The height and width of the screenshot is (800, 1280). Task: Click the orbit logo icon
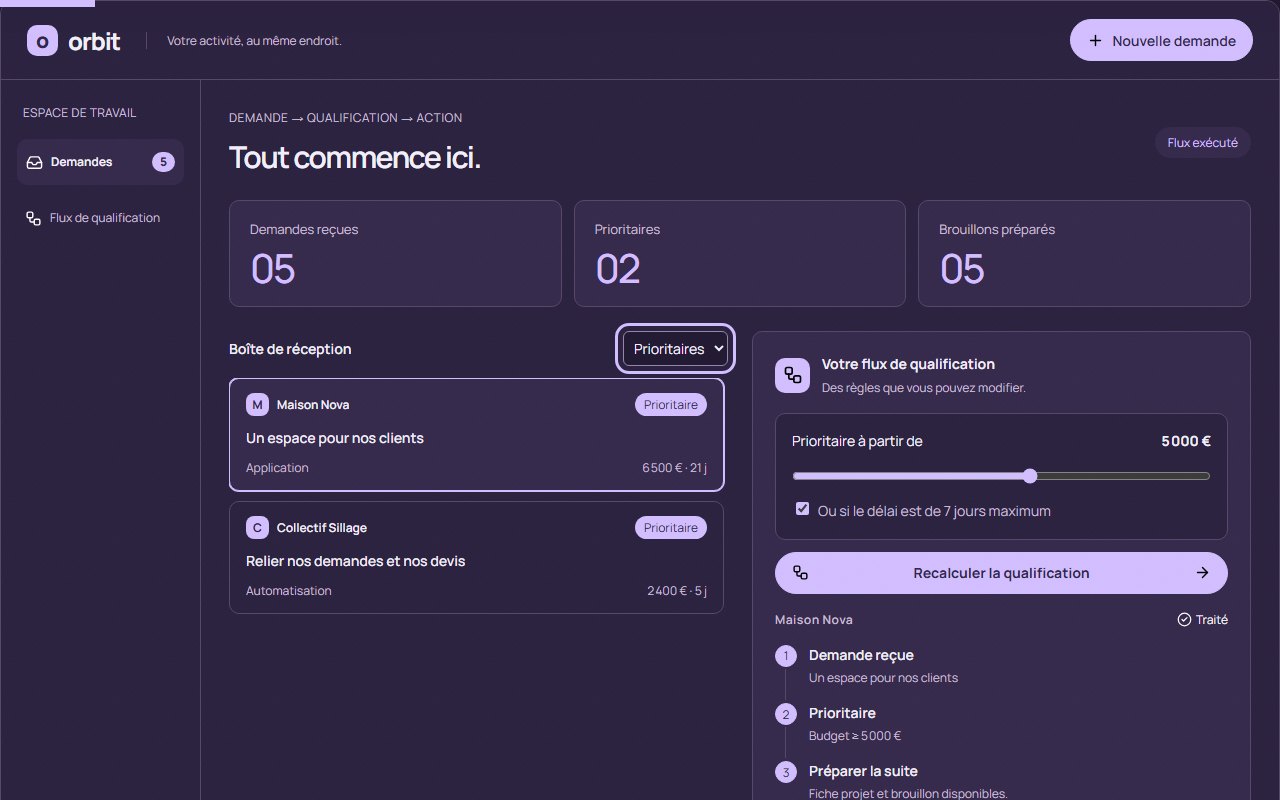[x=42, y=41]
